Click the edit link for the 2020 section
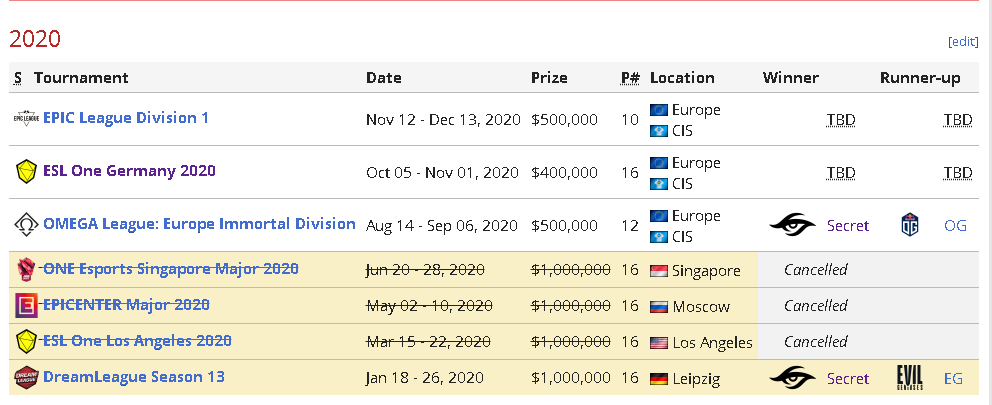 (x=963, y=42)
